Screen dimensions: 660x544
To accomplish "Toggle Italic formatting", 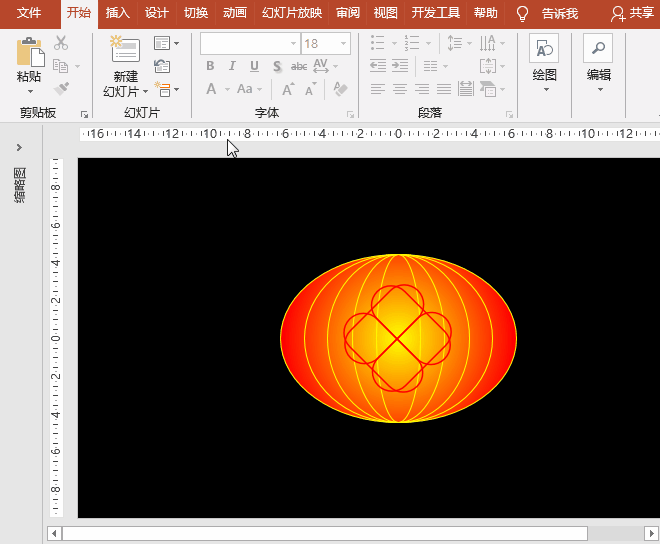I will 232,66.
